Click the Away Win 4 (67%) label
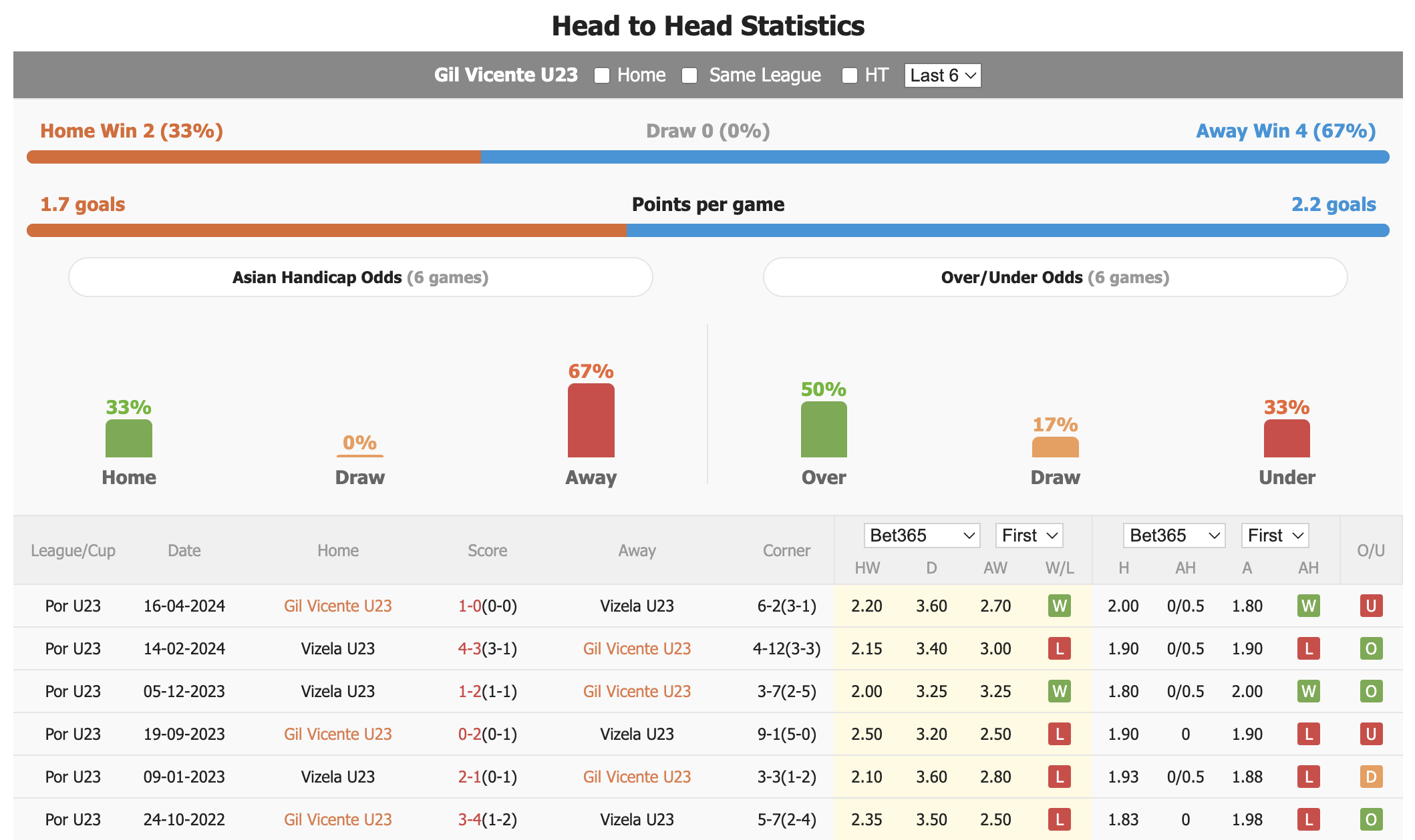The width and height of the screenshot is (1415, 840). (x=1286, y=131)
